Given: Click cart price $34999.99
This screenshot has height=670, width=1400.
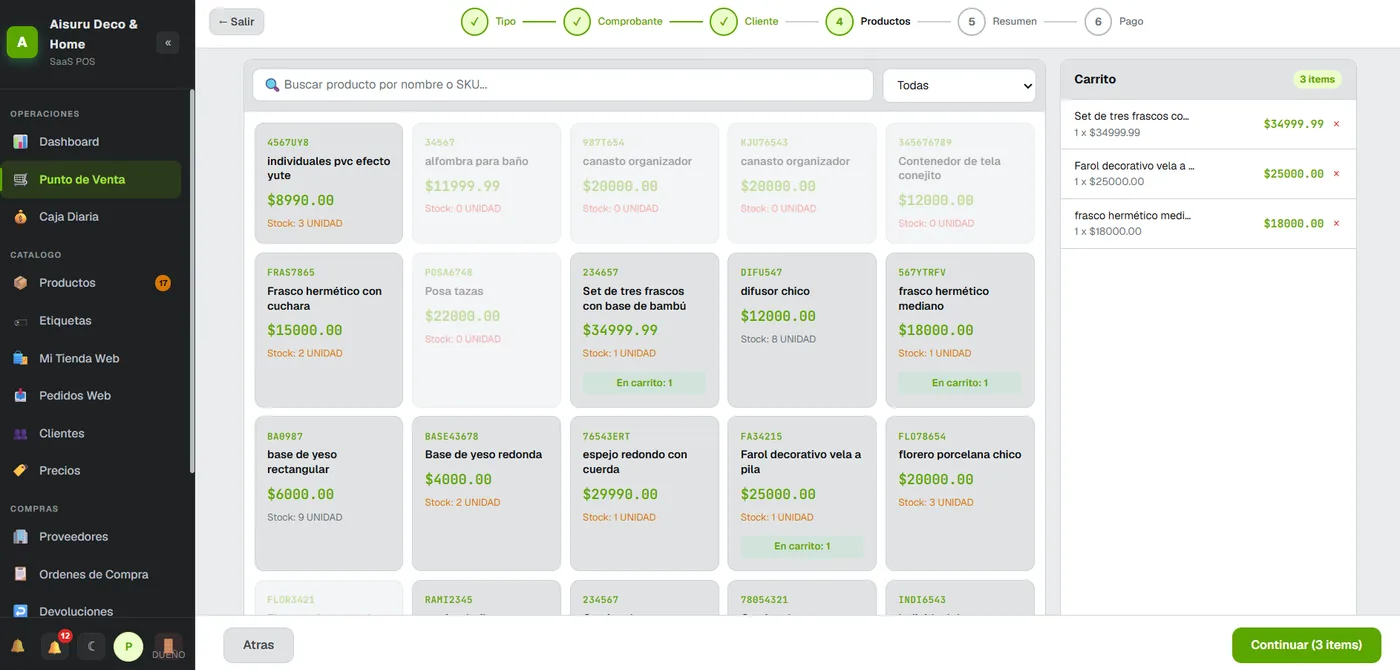Looking at the screenshot, I should 1294,124.
